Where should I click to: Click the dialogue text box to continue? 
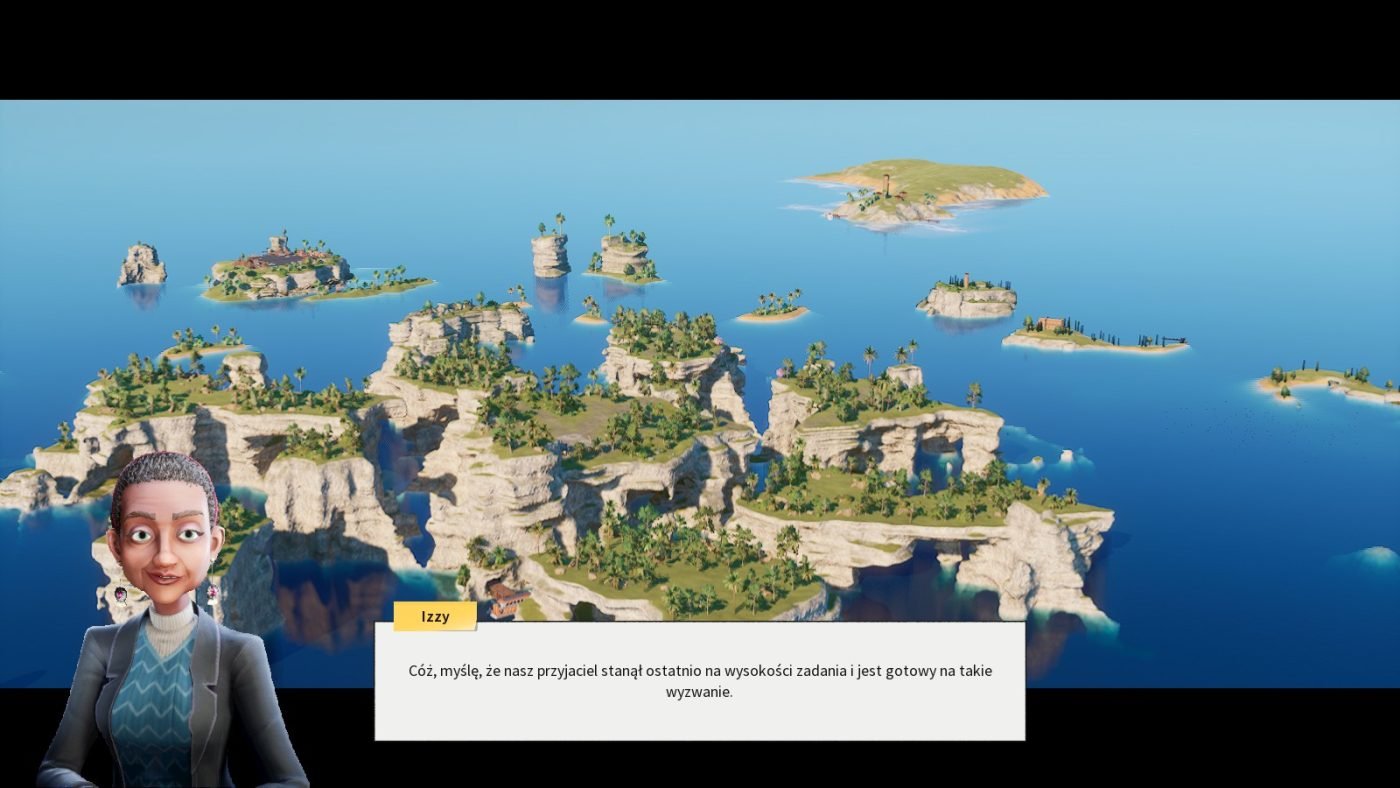point(700,681)
